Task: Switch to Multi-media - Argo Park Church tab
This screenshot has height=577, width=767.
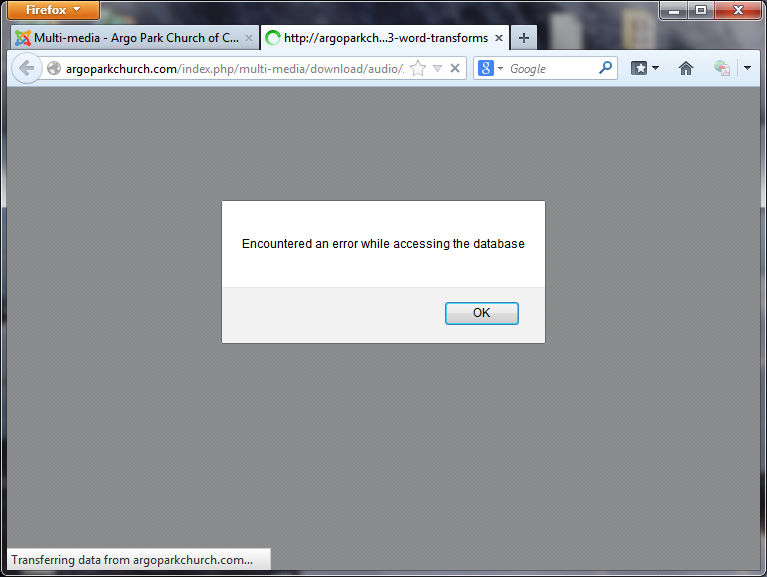Action: (x=135, y=38)
